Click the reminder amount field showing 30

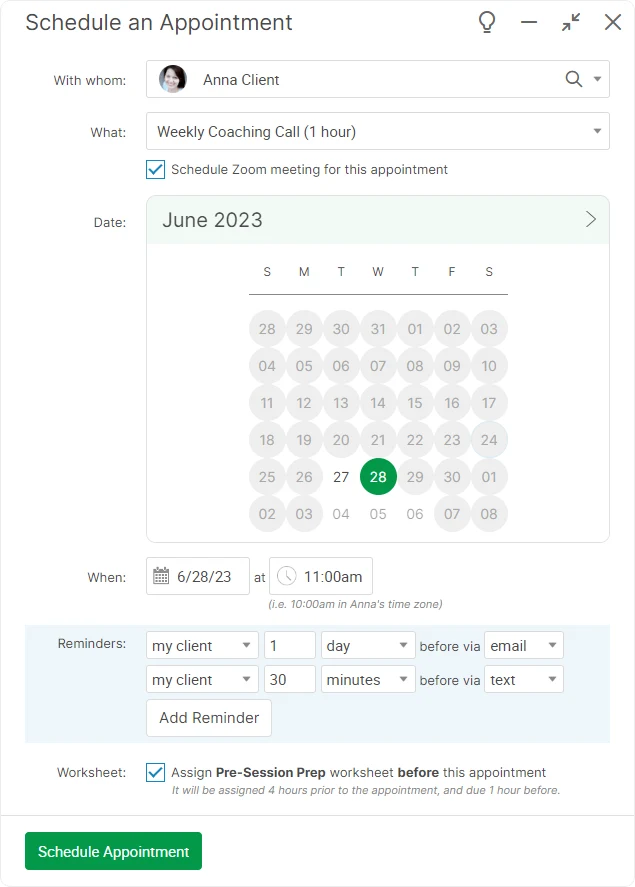tap(290, 679)
